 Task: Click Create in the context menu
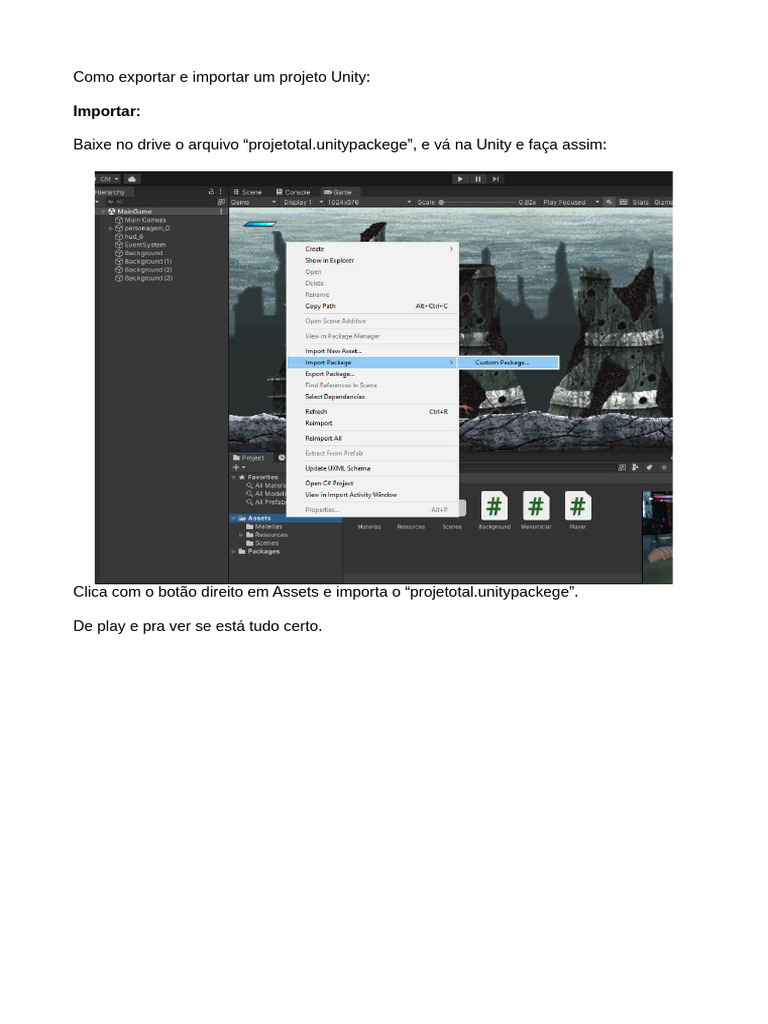pos(373,249)
